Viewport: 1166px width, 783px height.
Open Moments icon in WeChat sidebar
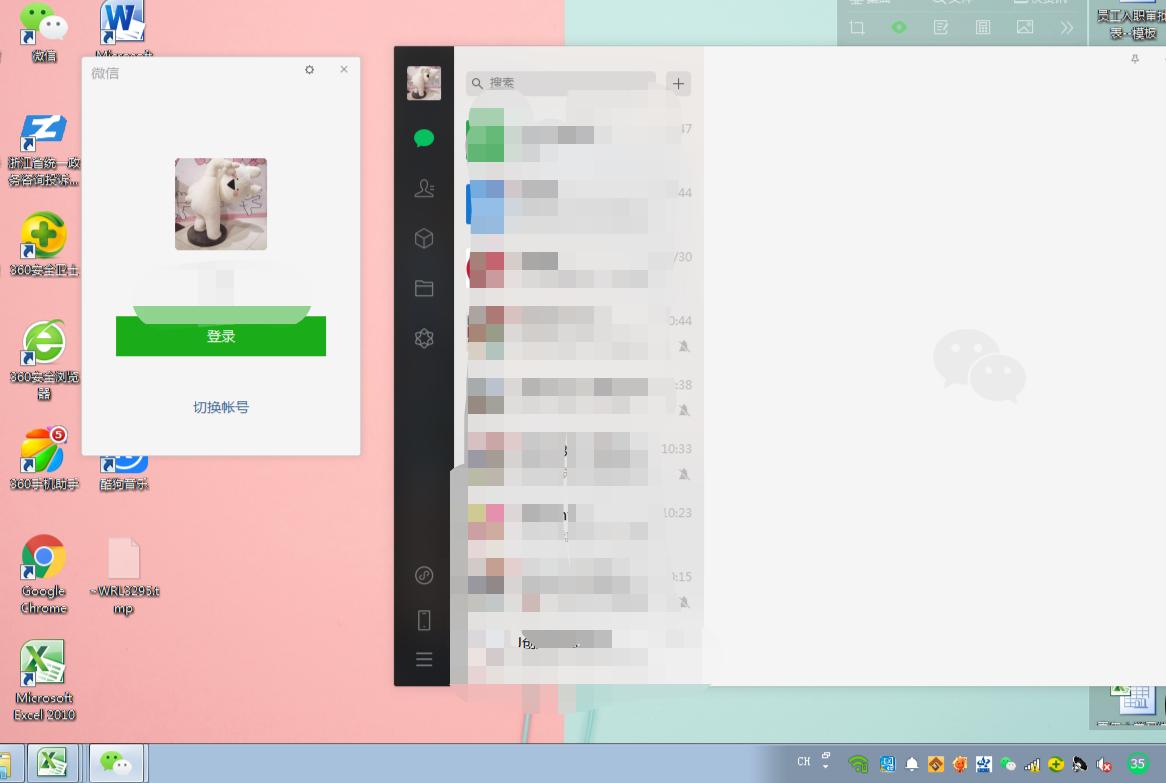[424, 339]
